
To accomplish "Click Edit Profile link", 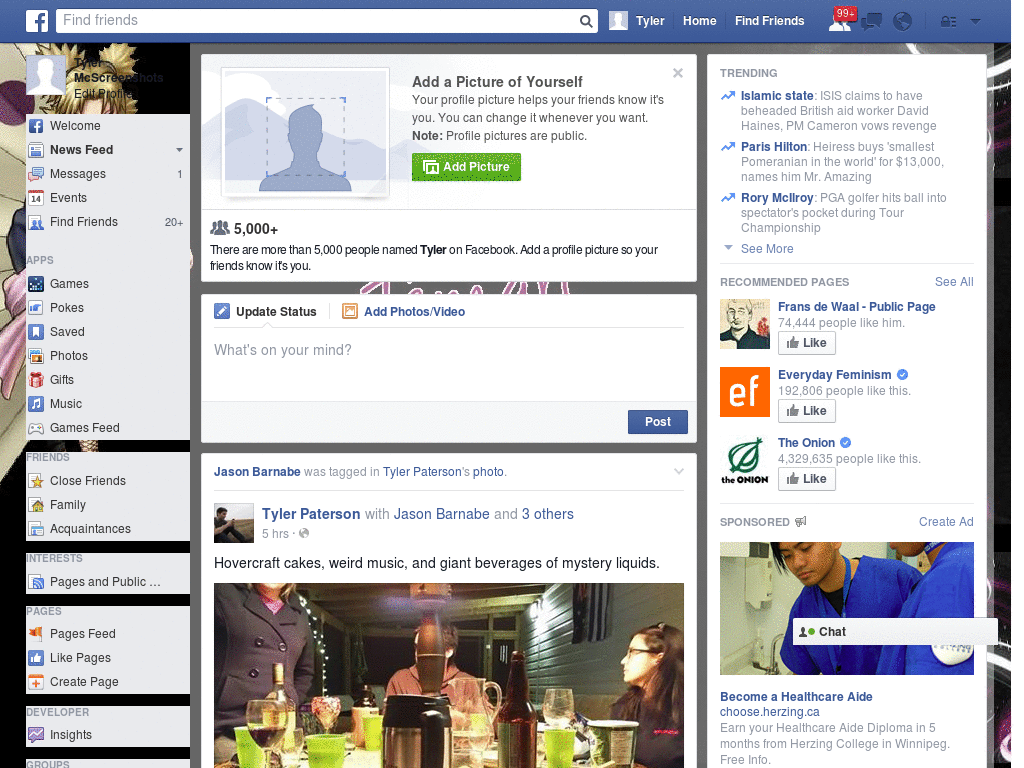I will coord(103,94).
